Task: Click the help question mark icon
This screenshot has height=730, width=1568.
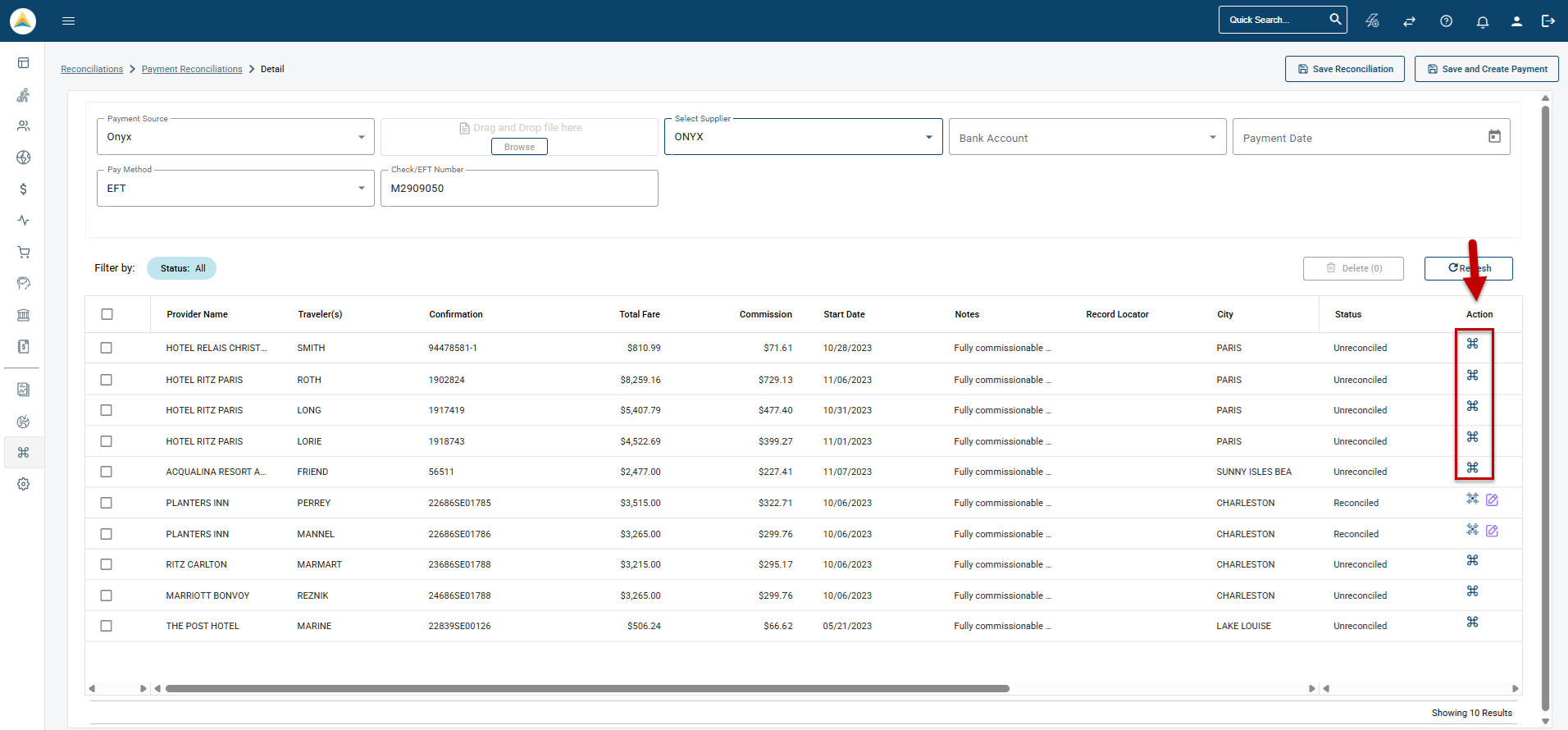Action: 1446,21
